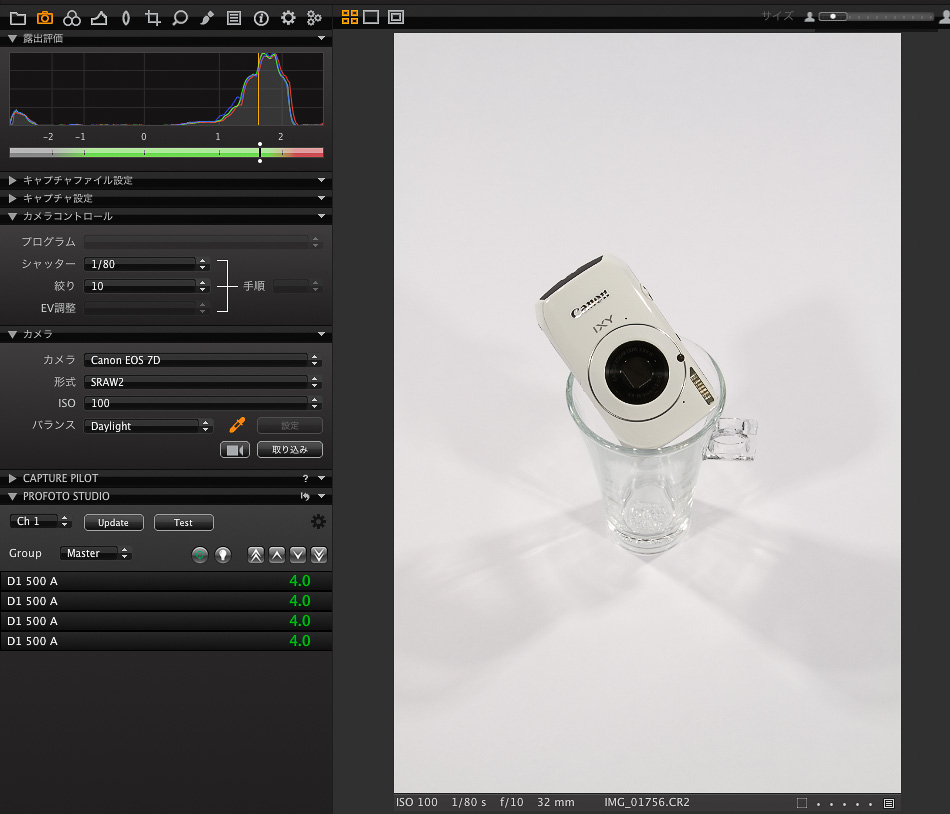The width and height of the screenshot is (950, 814).
Task: Open the Adjustments clipboard tool tab
Action: 234,18
